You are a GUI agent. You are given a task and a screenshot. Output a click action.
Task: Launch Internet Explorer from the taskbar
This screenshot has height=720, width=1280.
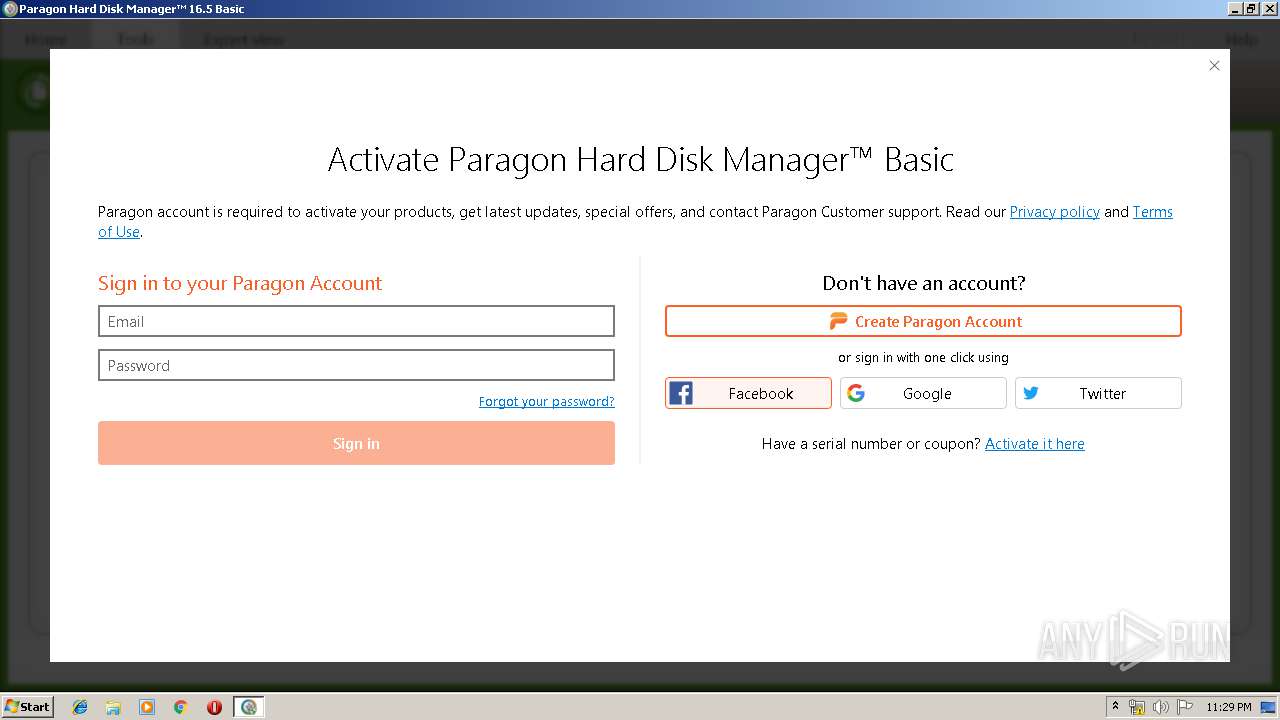pyautogui.click(x=80, y=707)
